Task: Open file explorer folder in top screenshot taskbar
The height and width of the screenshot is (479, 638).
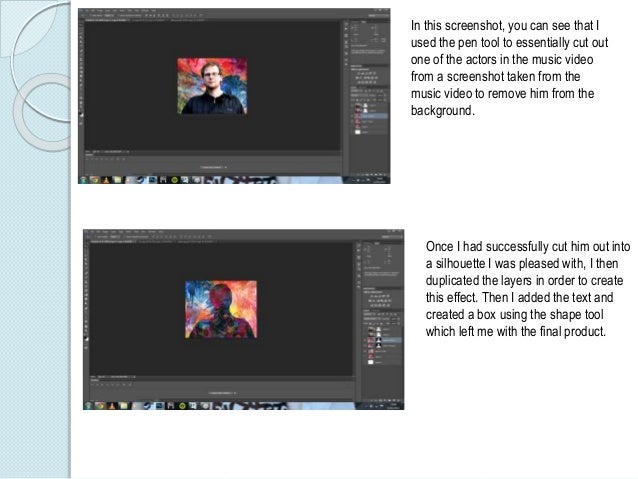Action: tap(117, 179)
